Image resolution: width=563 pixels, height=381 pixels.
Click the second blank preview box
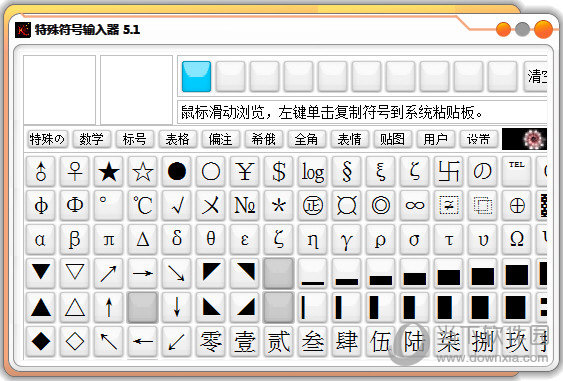click(136, 90)
